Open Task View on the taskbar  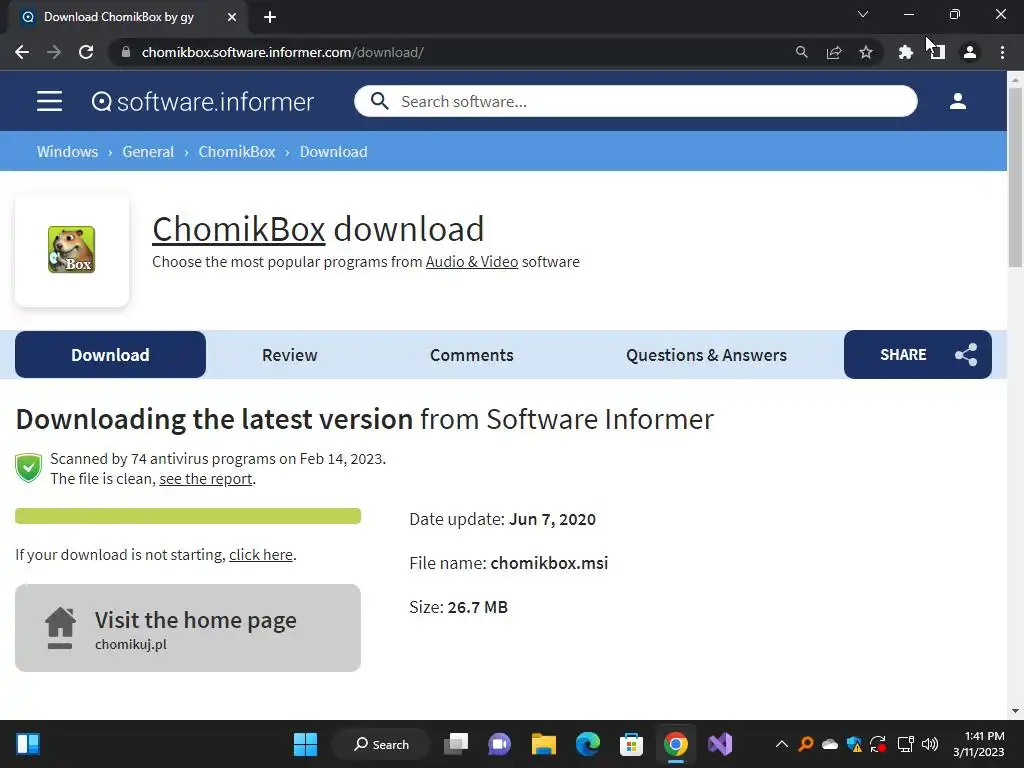456,744
